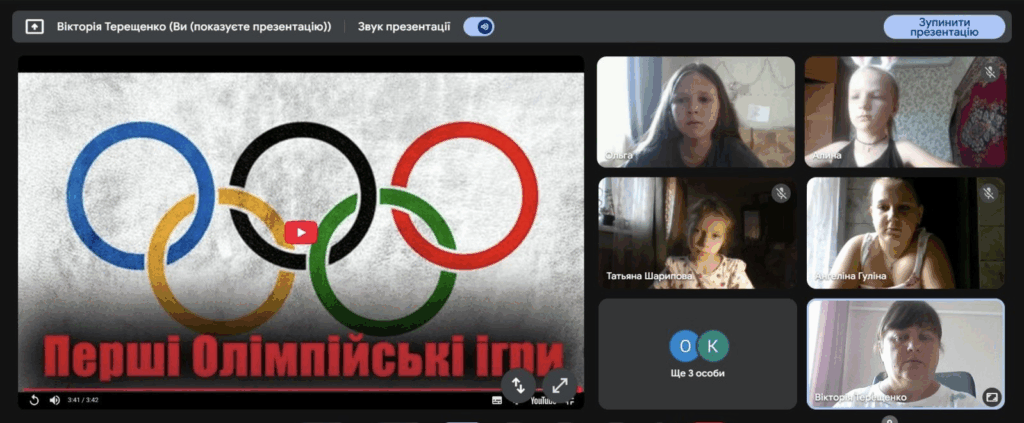
Task: Click the "Татьяна Шарипова" name label
Action: tap(649, 276)
